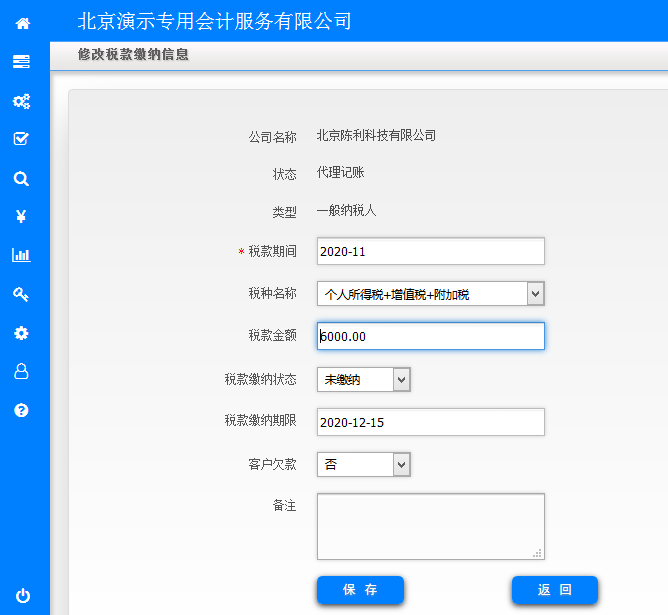Click the 客户欠款 label
This screenshot has height=615, width=668.
(x=272, y=464)
